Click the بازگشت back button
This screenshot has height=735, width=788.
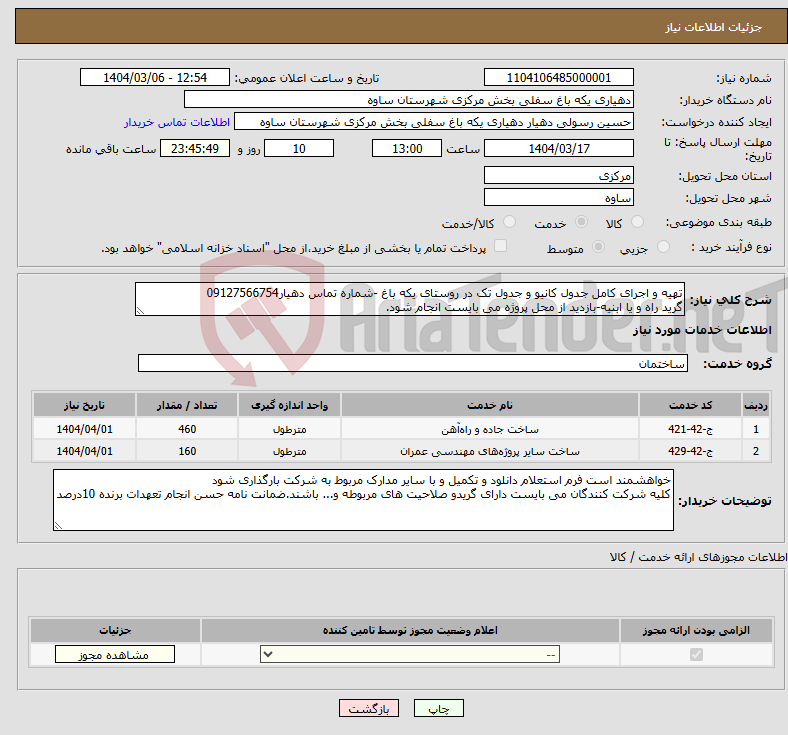369,708
